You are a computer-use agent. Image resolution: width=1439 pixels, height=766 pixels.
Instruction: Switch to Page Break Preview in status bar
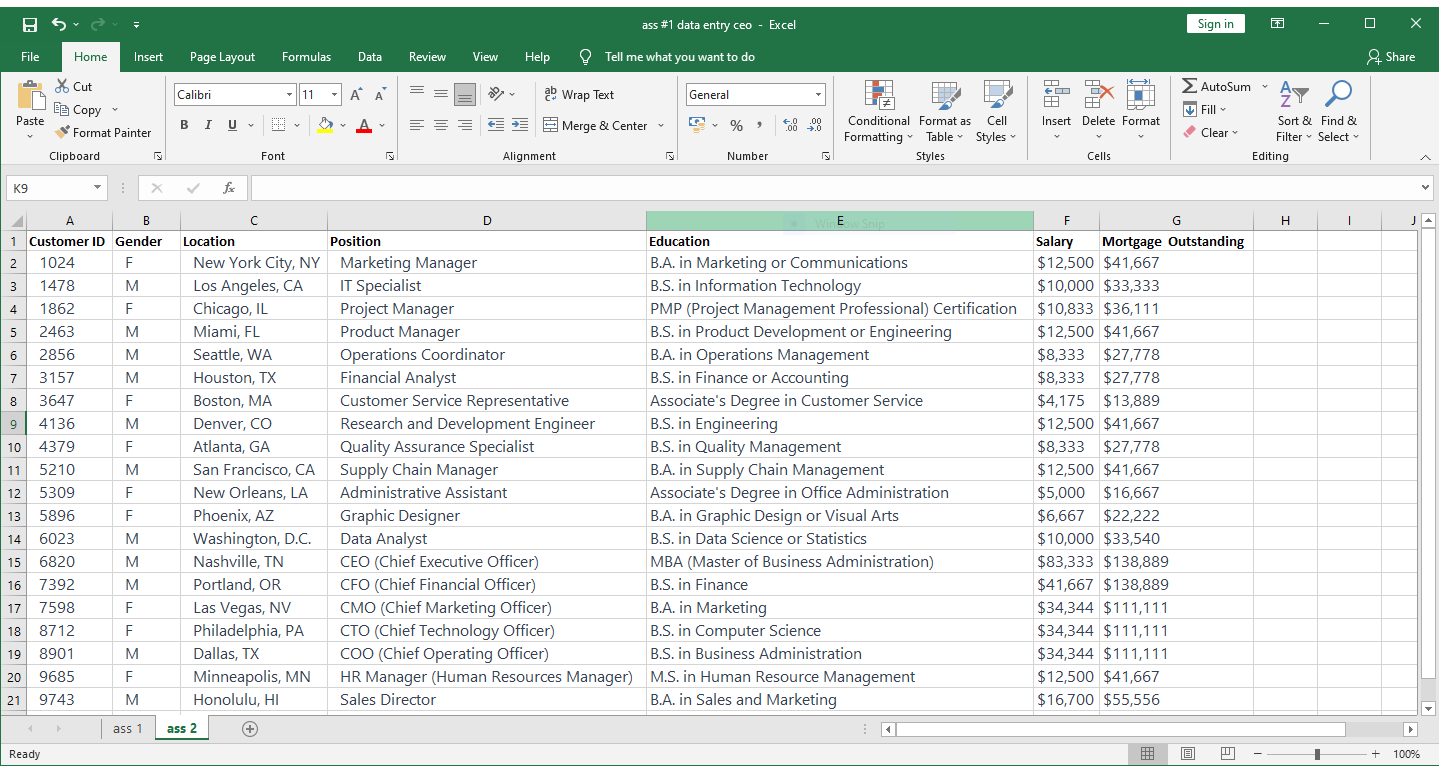[1228, 754]
